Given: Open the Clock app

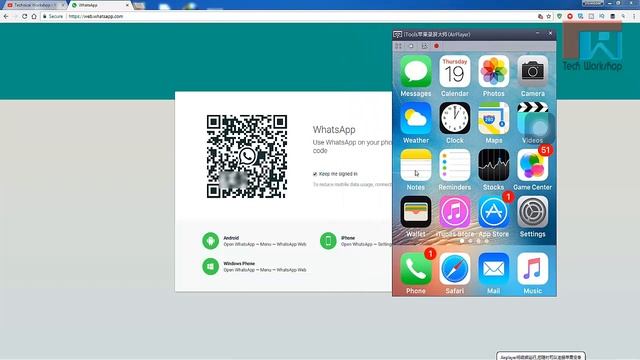Looking at the screenshot, I should tap(455, 118).
